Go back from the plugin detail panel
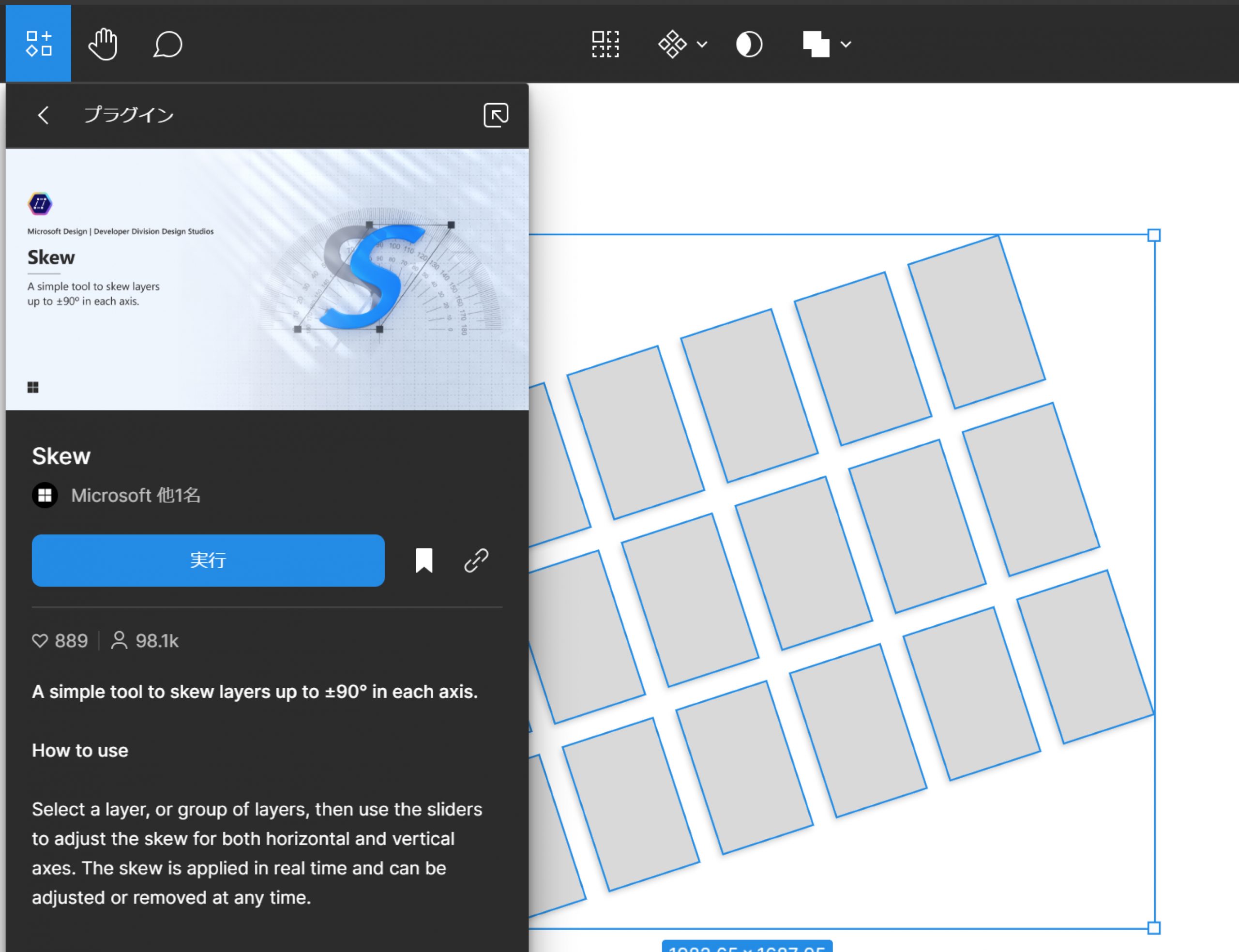 [x=43, y=115]
